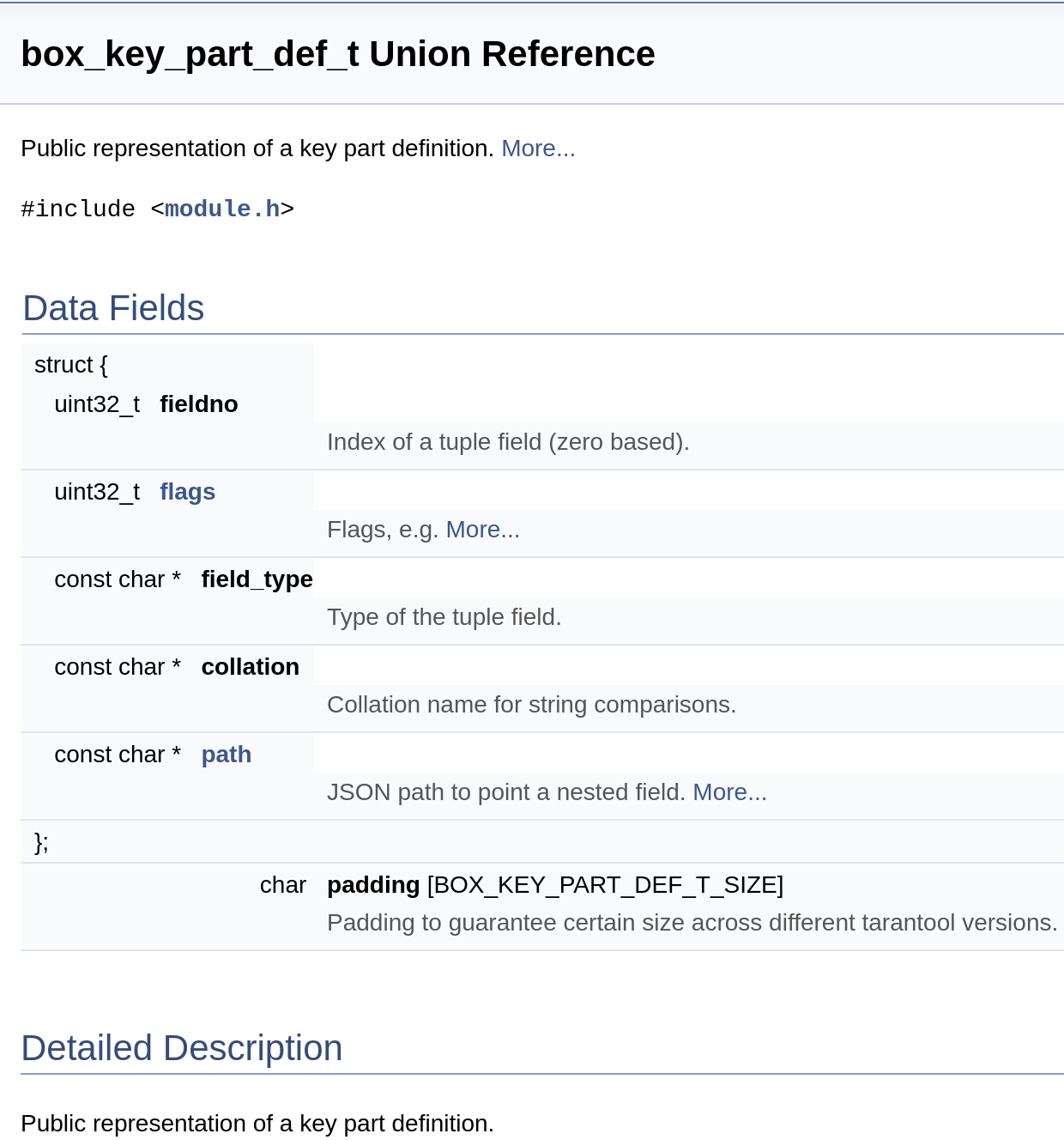Click the padding size guarantee description

[692, 923]
